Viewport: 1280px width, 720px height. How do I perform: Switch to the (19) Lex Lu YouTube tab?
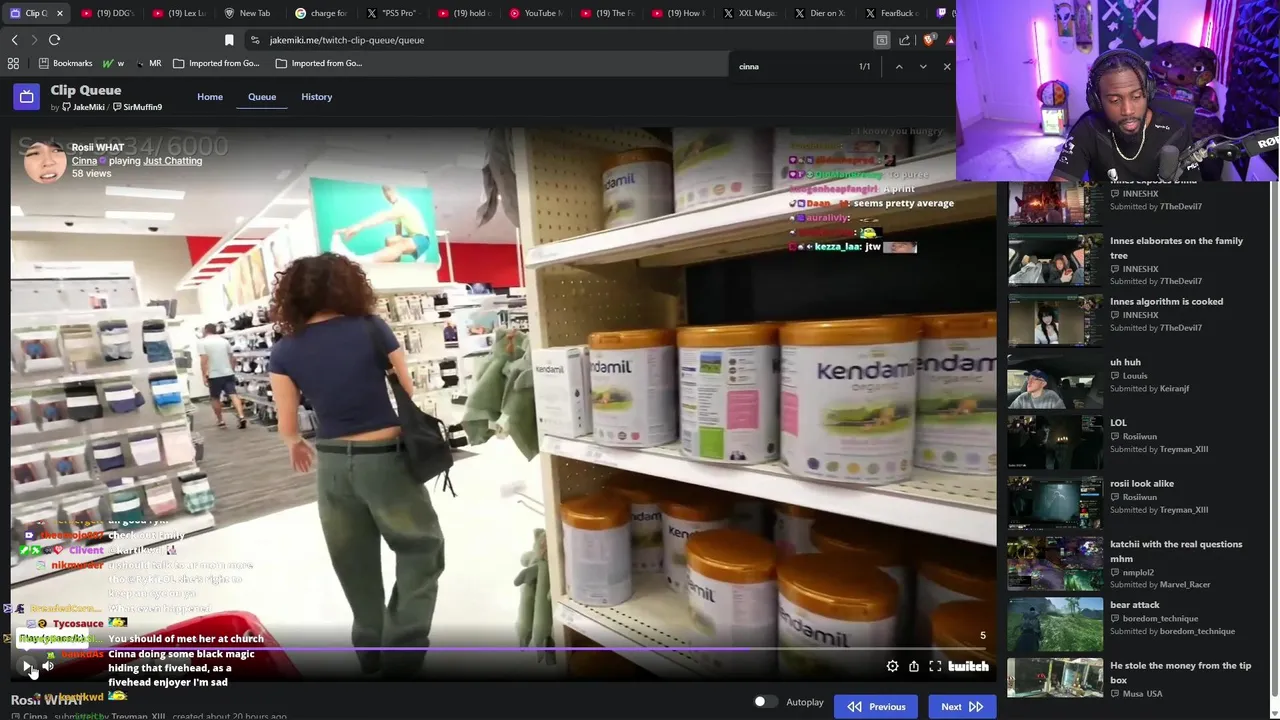point(180,13)
